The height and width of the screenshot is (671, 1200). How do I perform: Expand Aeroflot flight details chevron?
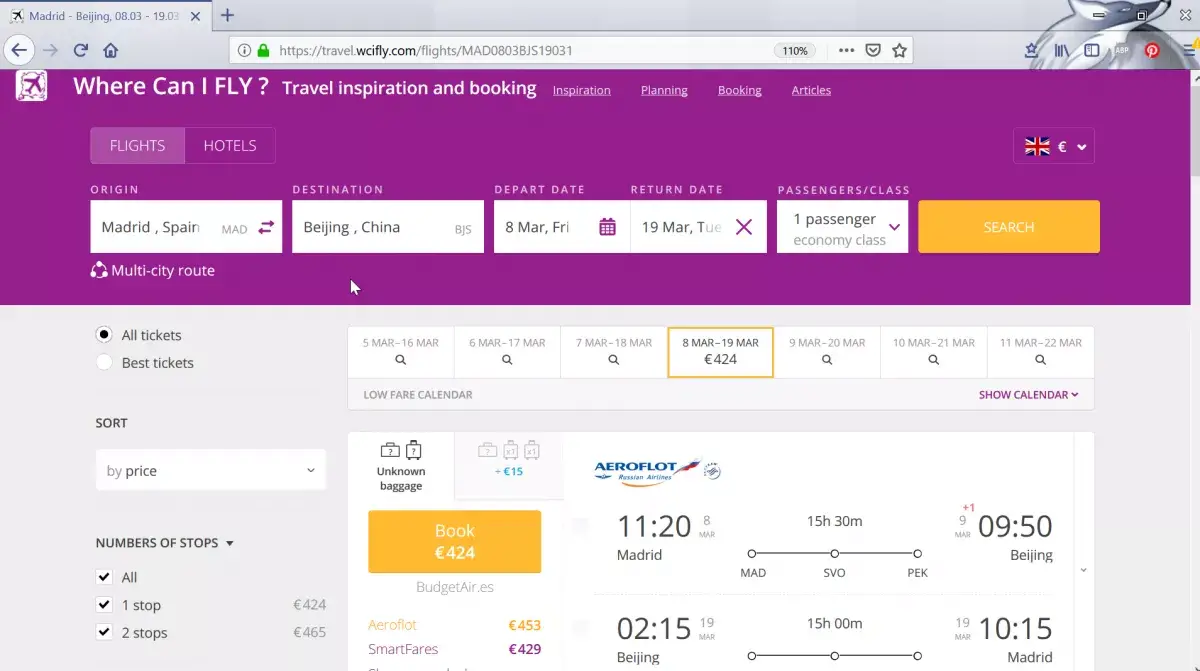click(1083, 571)
